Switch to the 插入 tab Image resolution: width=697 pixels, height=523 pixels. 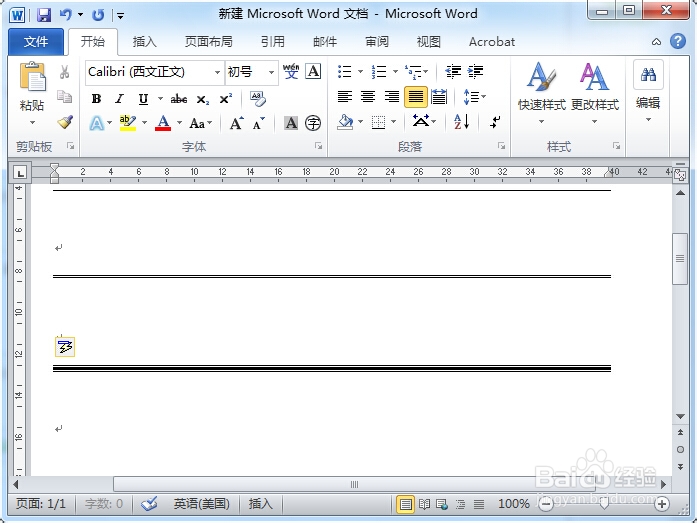tap(144, 42)
